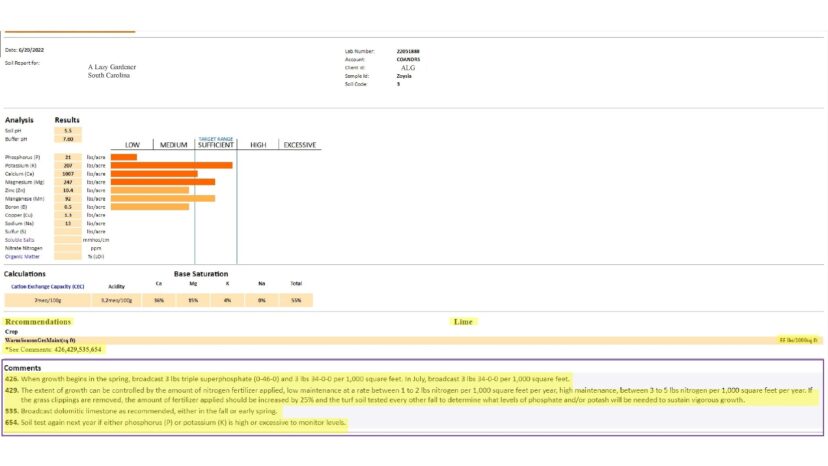Click the LOW column header
This screenshot has width=828, height=466.
pos(132,145)
